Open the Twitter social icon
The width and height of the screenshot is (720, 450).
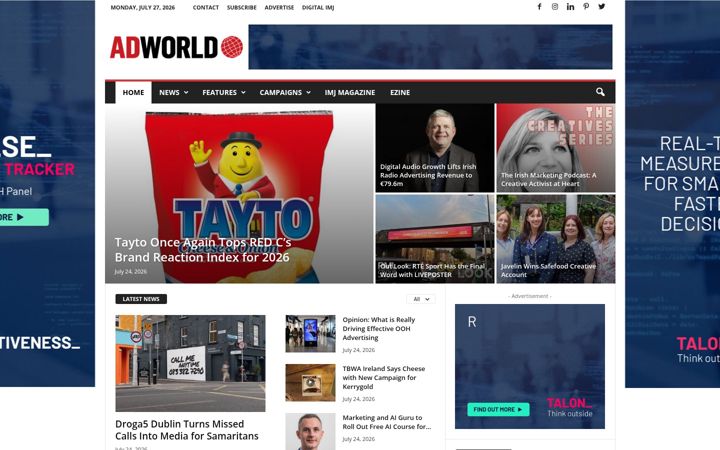point(602,6)
